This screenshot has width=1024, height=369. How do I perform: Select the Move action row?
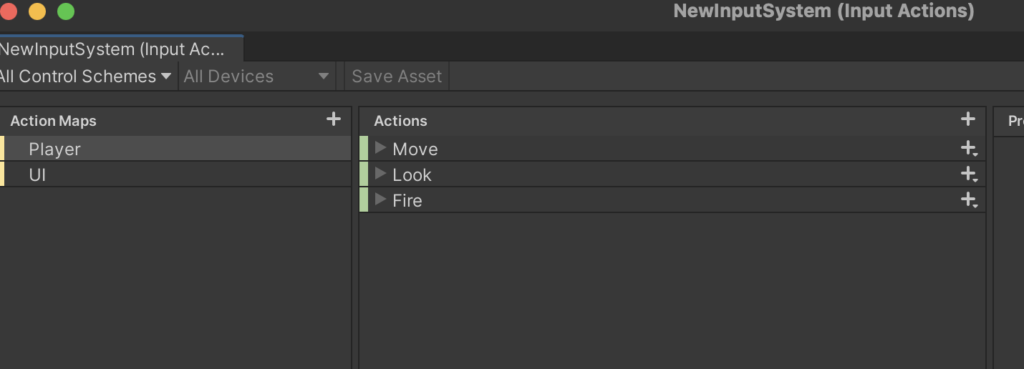coord(672,149)
